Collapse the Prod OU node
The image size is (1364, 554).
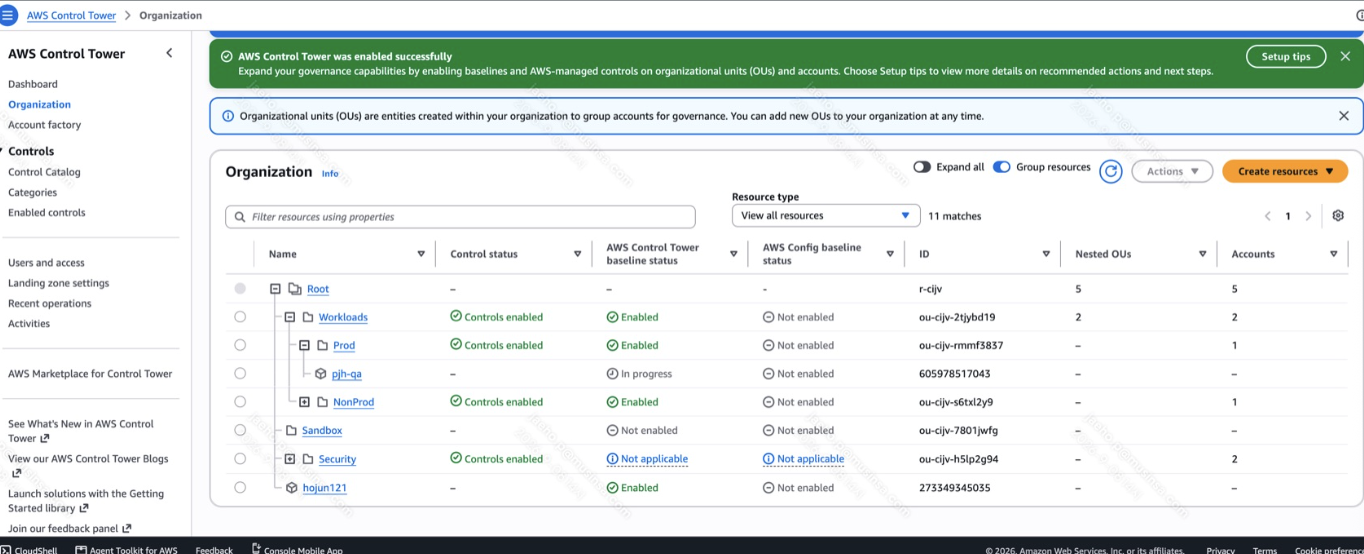click(305, 345)
